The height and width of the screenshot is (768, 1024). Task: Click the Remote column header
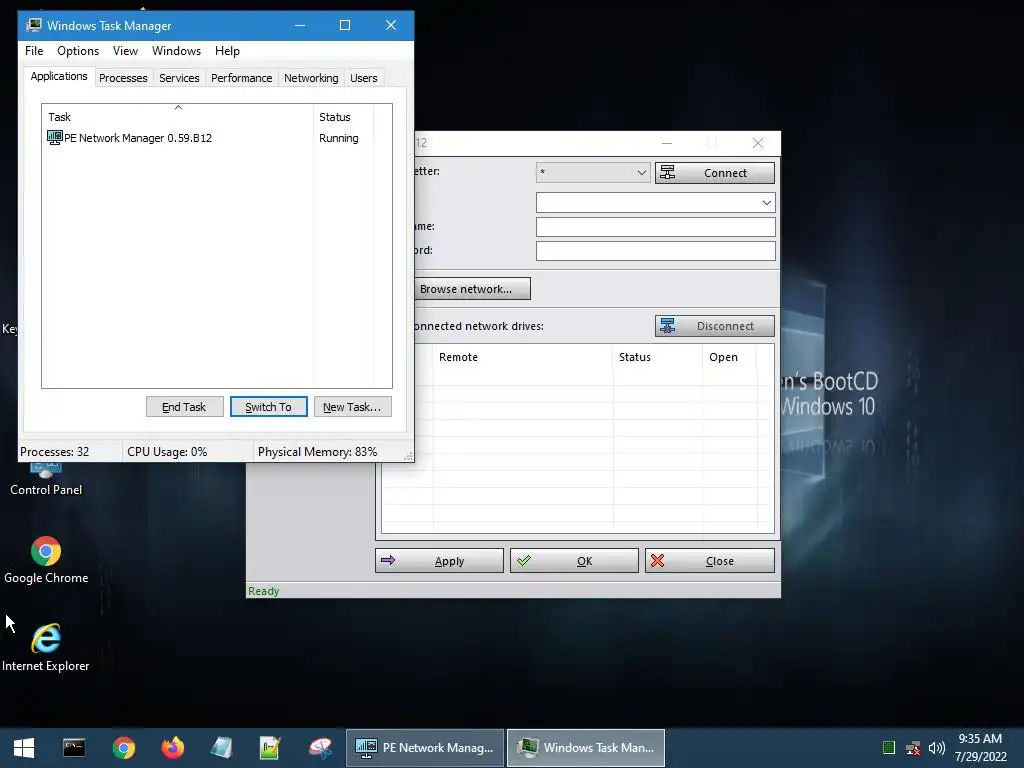click(x=522, y=357)
